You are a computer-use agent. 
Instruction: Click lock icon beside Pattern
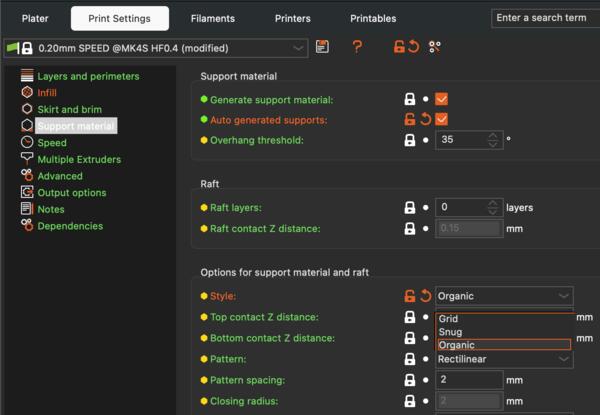[410, 359]
